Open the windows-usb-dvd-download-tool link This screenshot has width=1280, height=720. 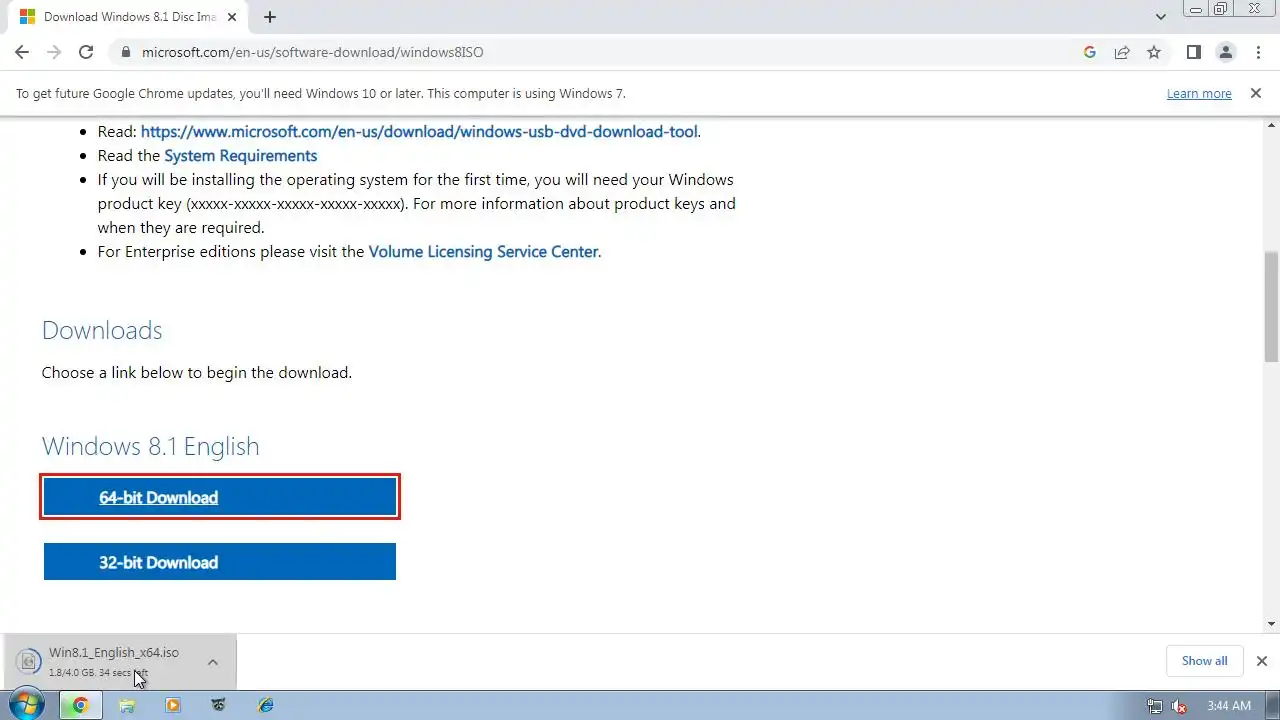click(419, 131)
